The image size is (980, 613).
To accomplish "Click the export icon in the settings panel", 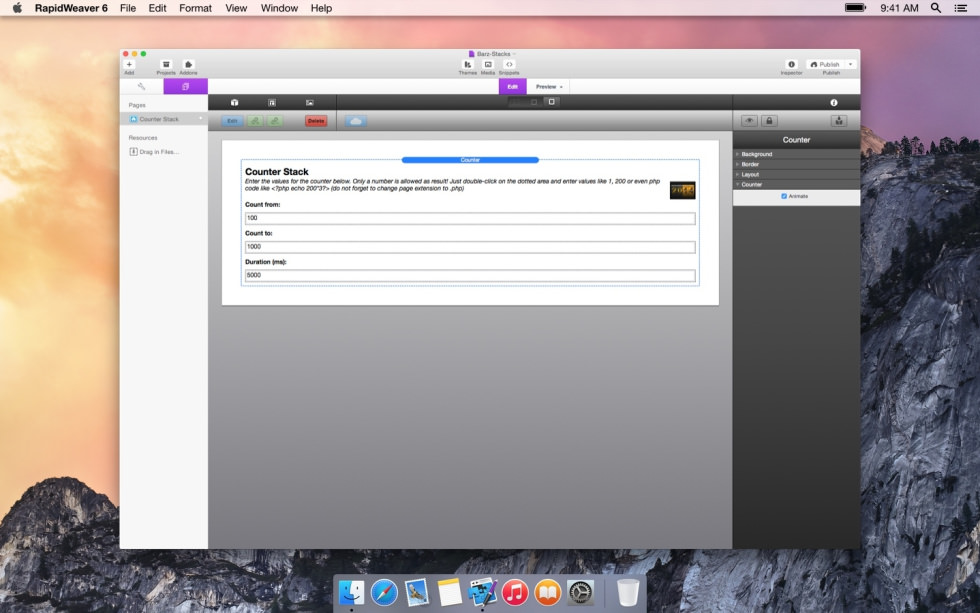I will [839, 121].
